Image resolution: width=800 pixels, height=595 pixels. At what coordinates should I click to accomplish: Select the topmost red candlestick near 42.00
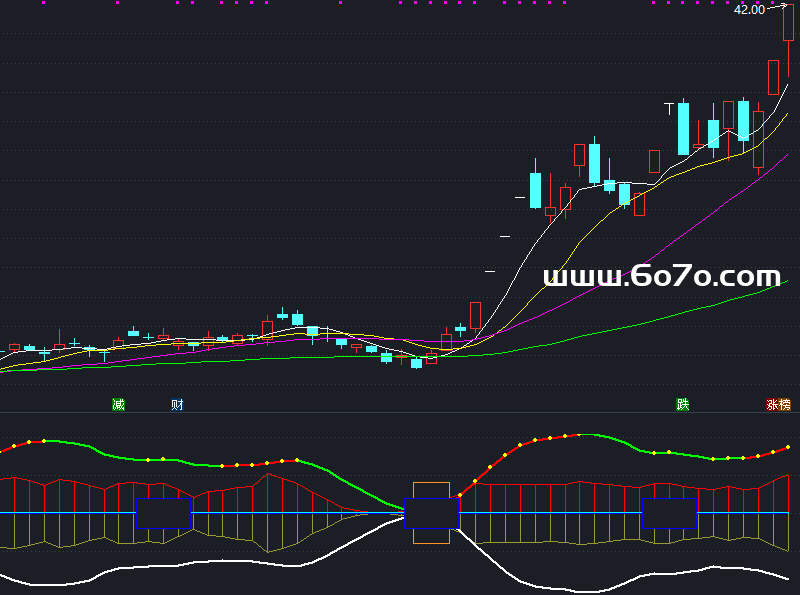click(x=788, y=23)
